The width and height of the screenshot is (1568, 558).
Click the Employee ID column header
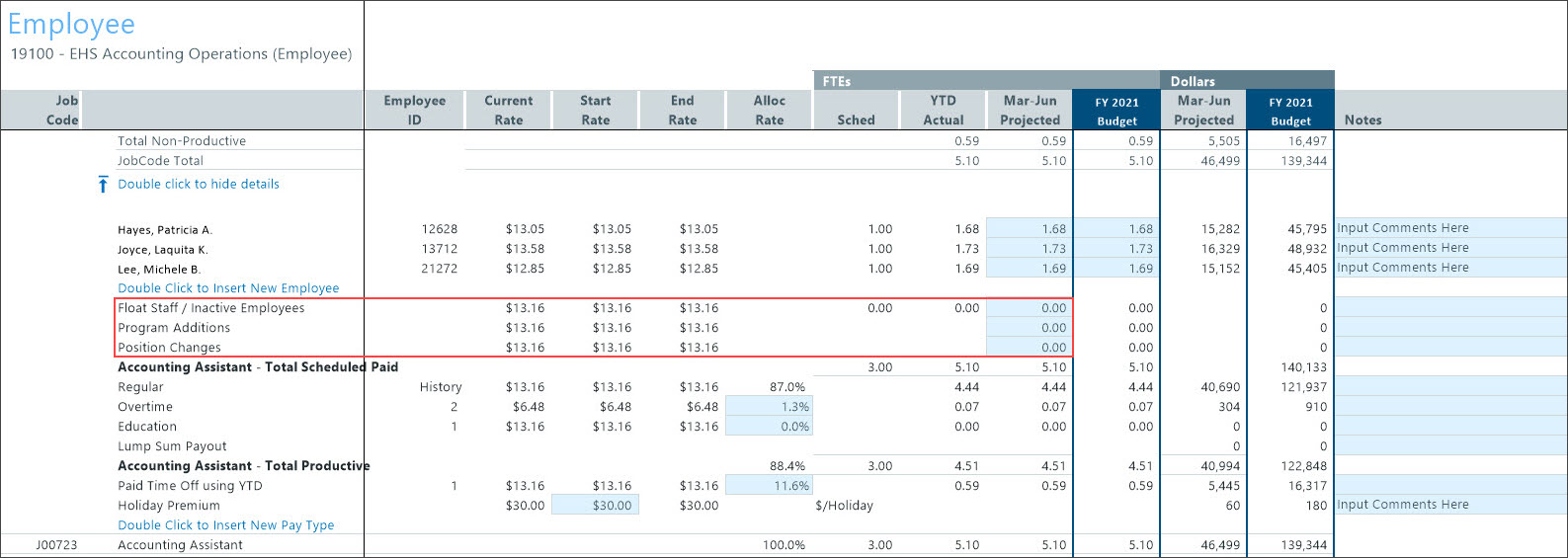[414, 110]
